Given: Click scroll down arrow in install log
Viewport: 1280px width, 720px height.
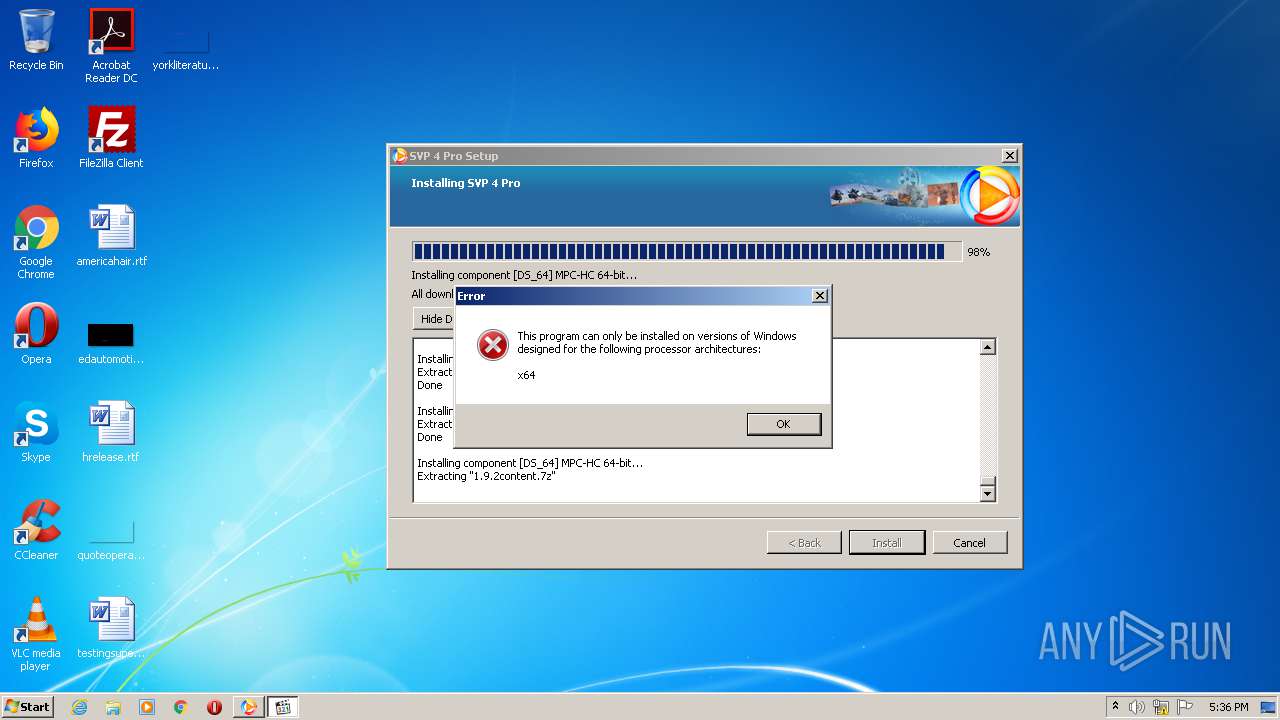Looking at the screenshot, I should pyautogui.click(x=987, y=493).
